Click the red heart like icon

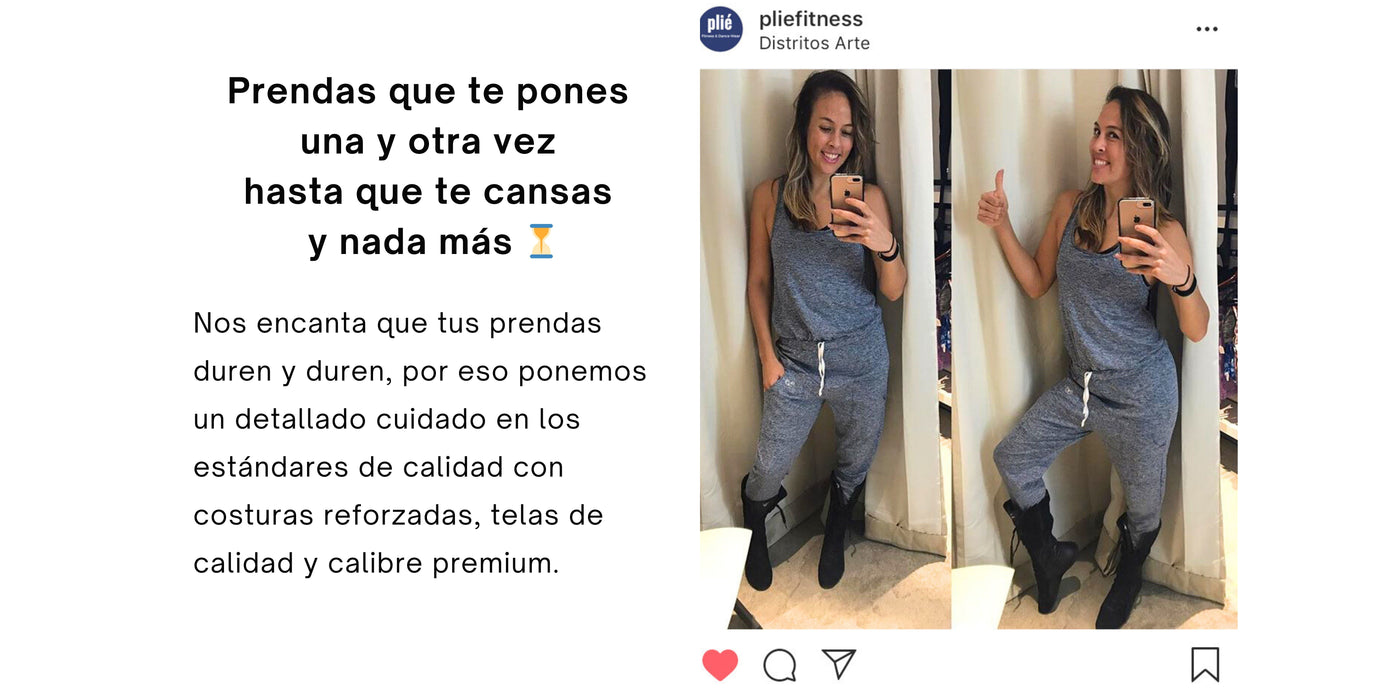[720, 665]
